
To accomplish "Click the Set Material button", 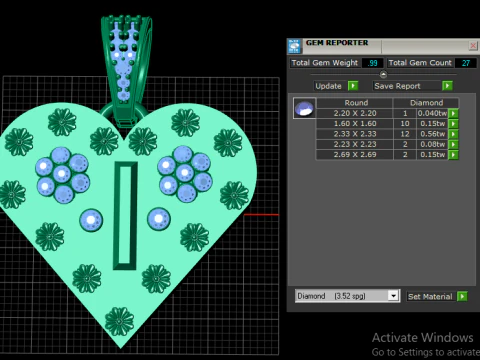I will [x=430, y=296].
